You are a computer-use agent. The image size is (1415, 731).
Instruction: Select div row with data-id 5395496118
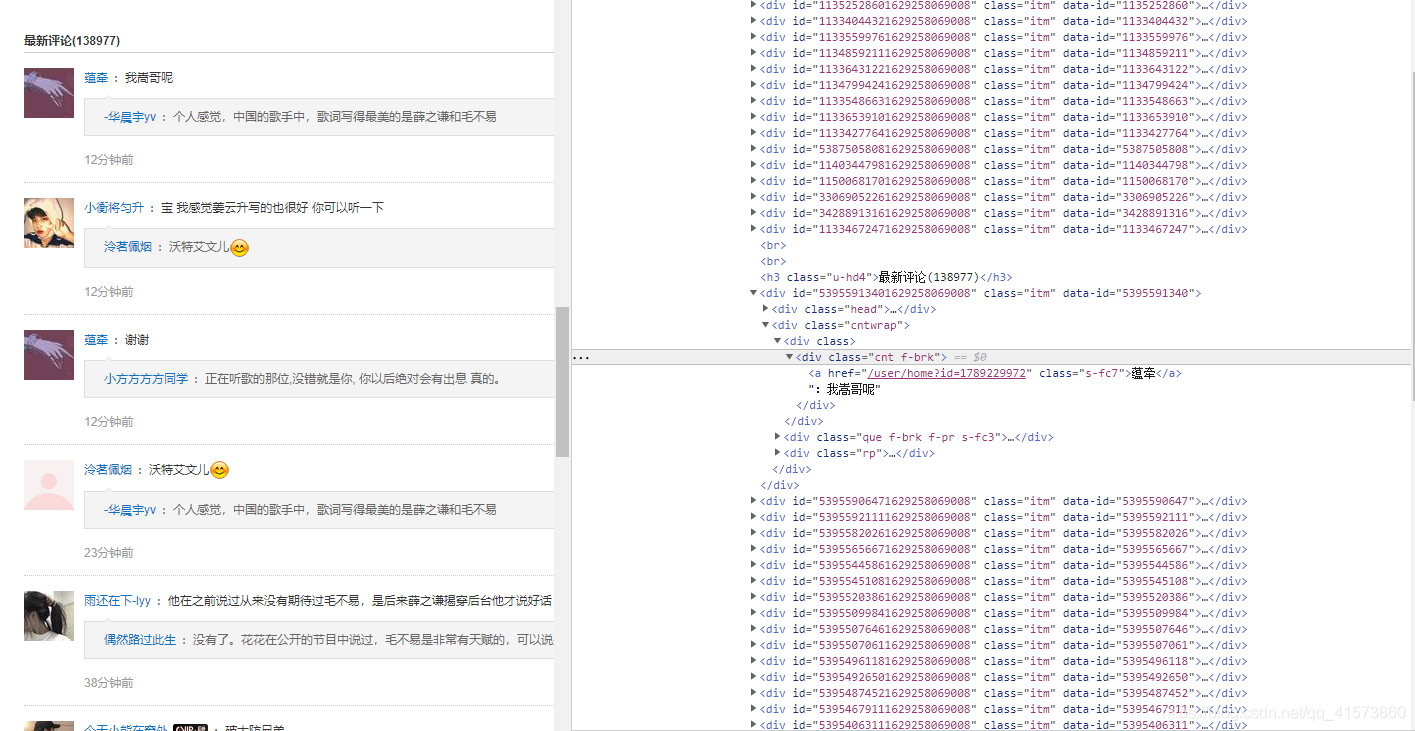click(x=1003, y=661)
